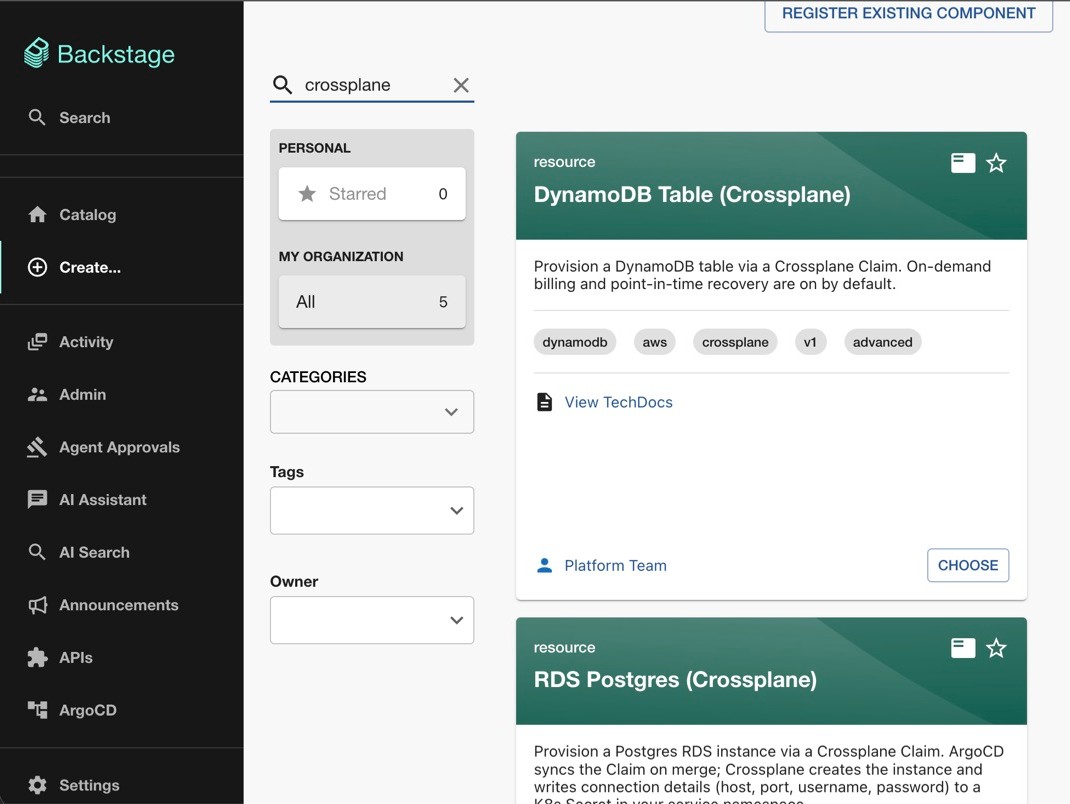1070x804 pixels.
Task: Open the ArgoCD tree icon
Action: click(x=38, y=710)
